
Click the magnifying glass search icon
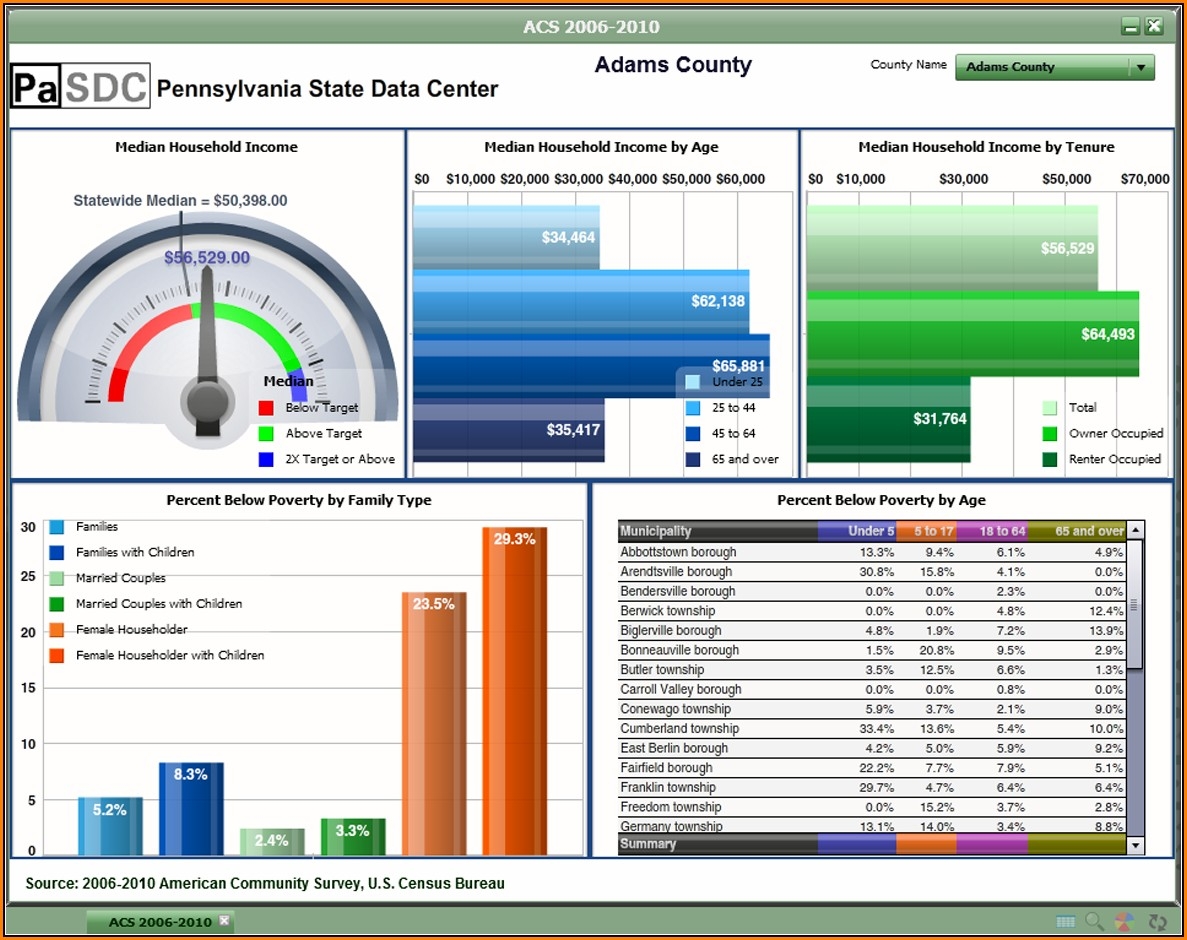tap(1094, 921)
